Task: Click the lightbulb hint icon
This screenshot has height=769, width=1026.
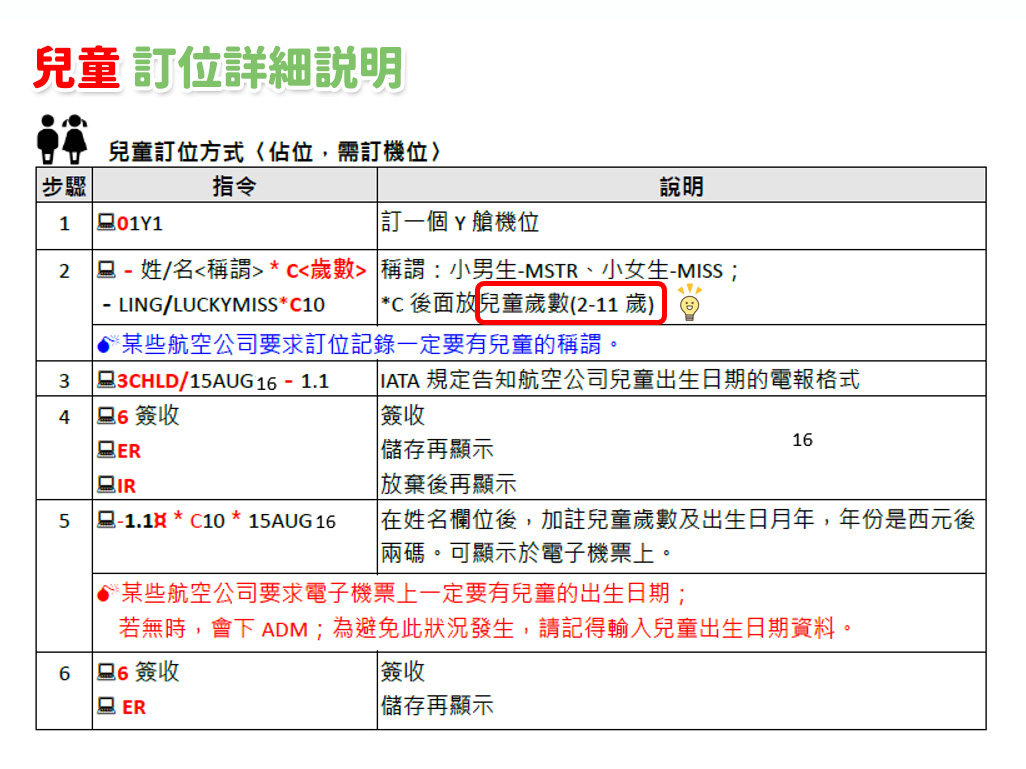Action: click(x=689, y=303)
